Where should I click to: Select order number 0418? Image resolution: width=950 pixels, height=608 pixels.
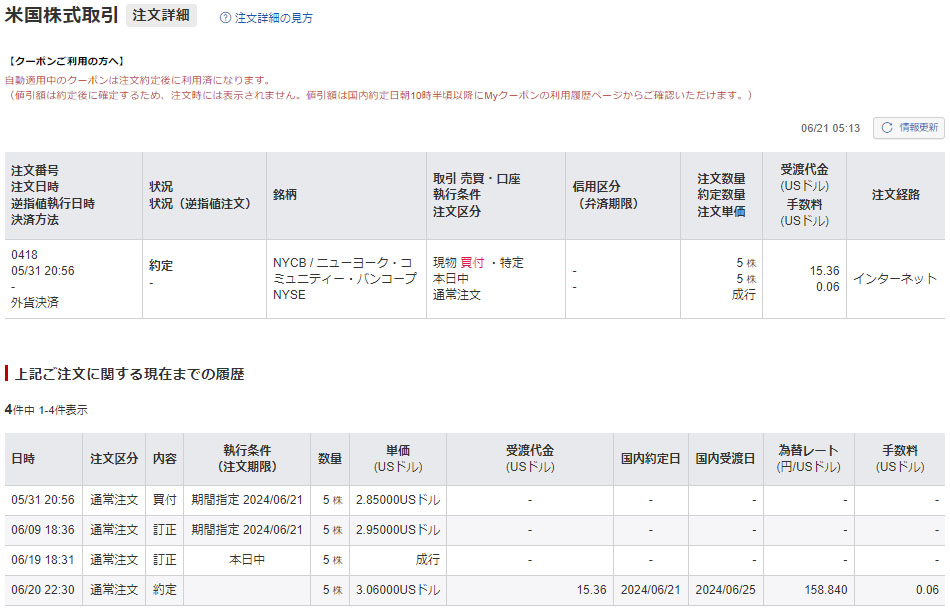[24, 255]
